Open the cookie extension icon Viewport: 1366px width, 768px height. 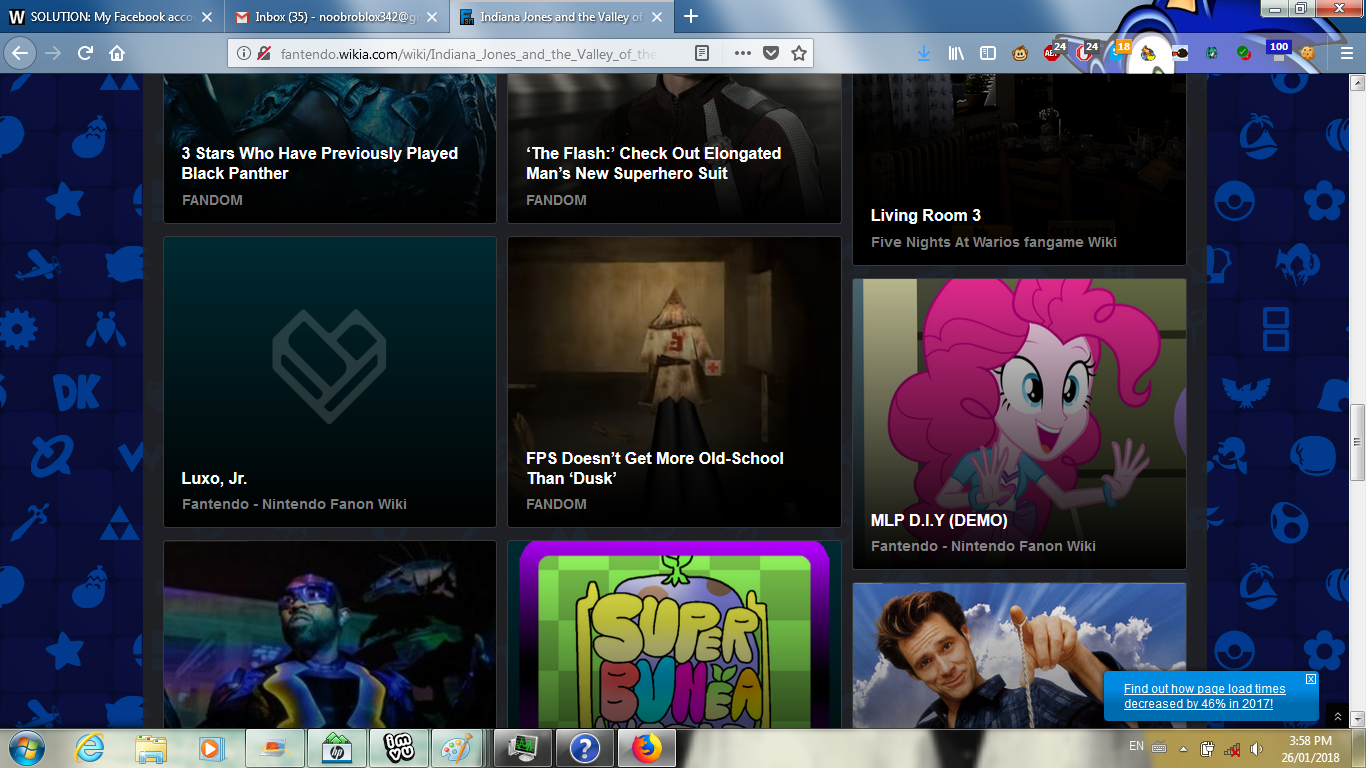(x=1307, y=53)
